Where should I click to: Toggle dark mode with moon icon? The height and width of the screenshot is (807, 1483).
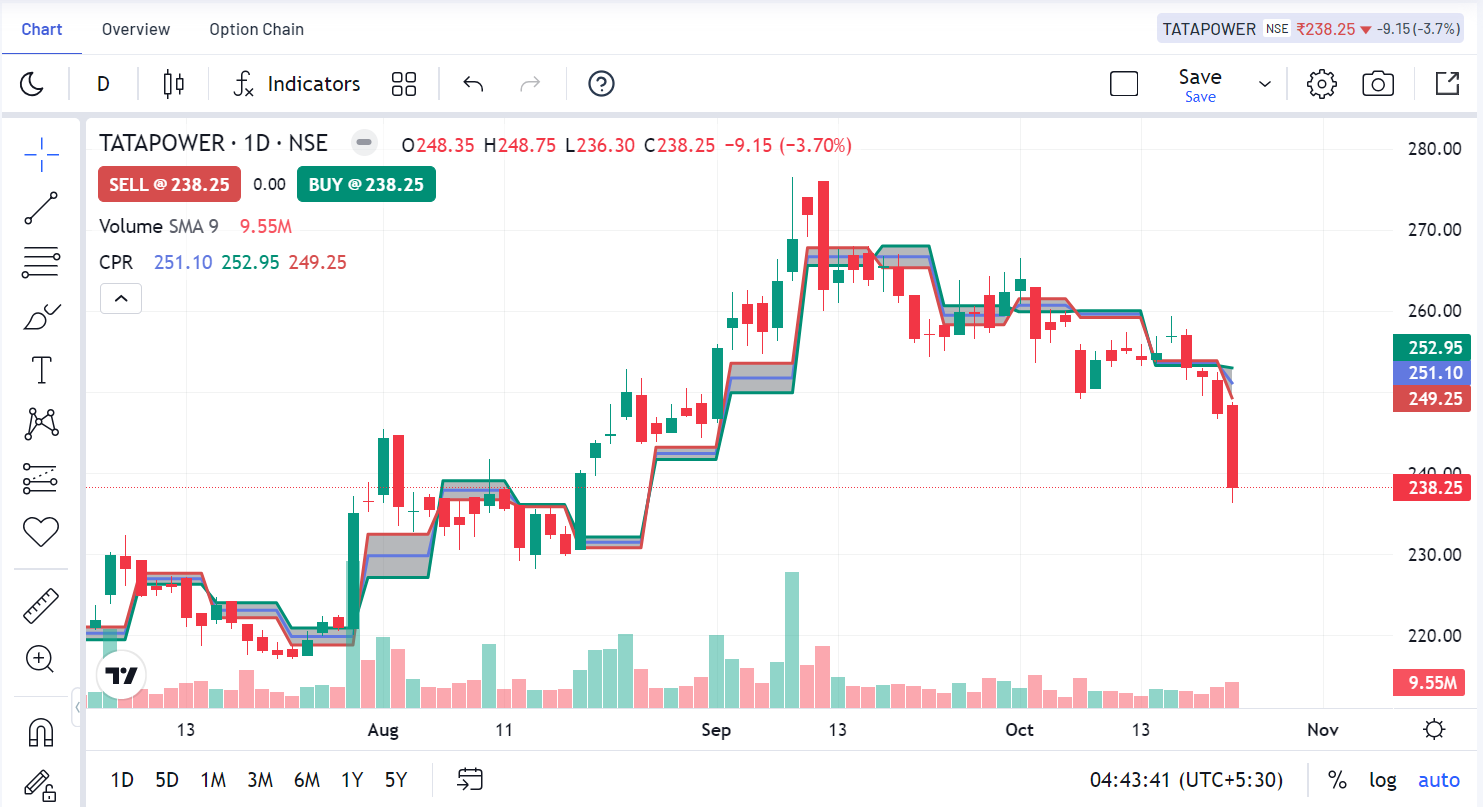(32, 84)
